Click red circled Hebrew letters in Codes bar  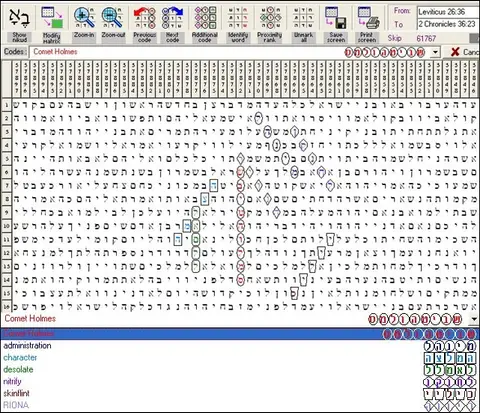tap(385, 52)
